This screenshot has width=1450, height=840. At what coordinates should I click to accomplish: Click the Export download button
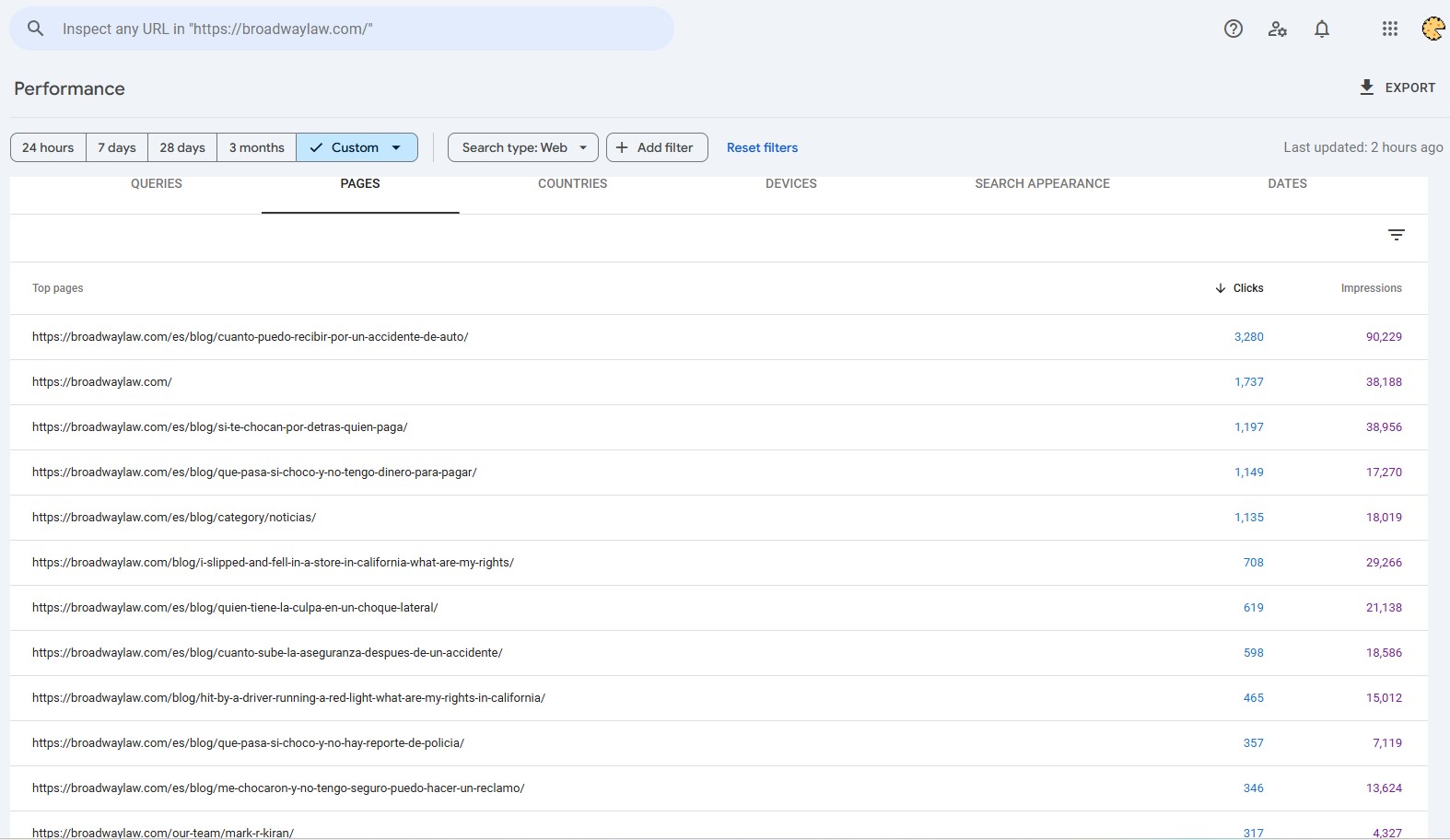coord(1397,87)
